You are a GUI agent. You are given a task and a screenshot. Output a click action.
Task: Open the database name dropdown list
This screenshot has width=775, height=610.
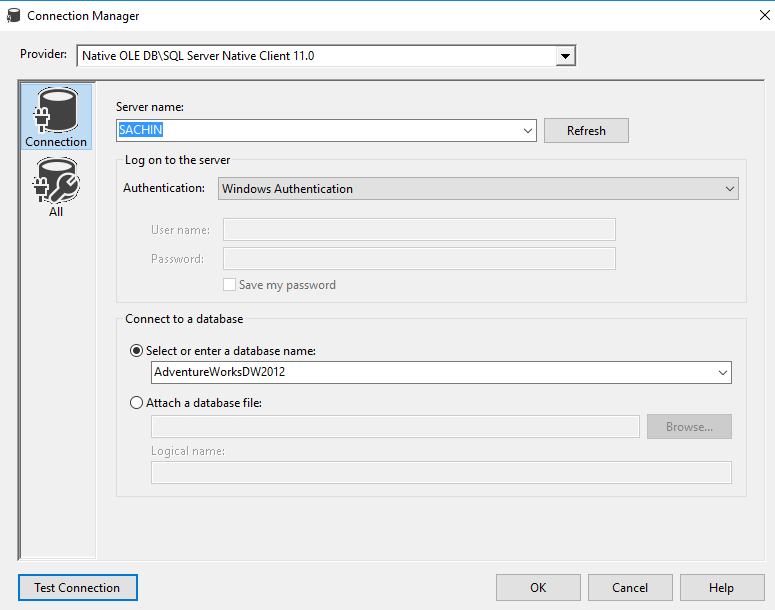coord(722,373)
